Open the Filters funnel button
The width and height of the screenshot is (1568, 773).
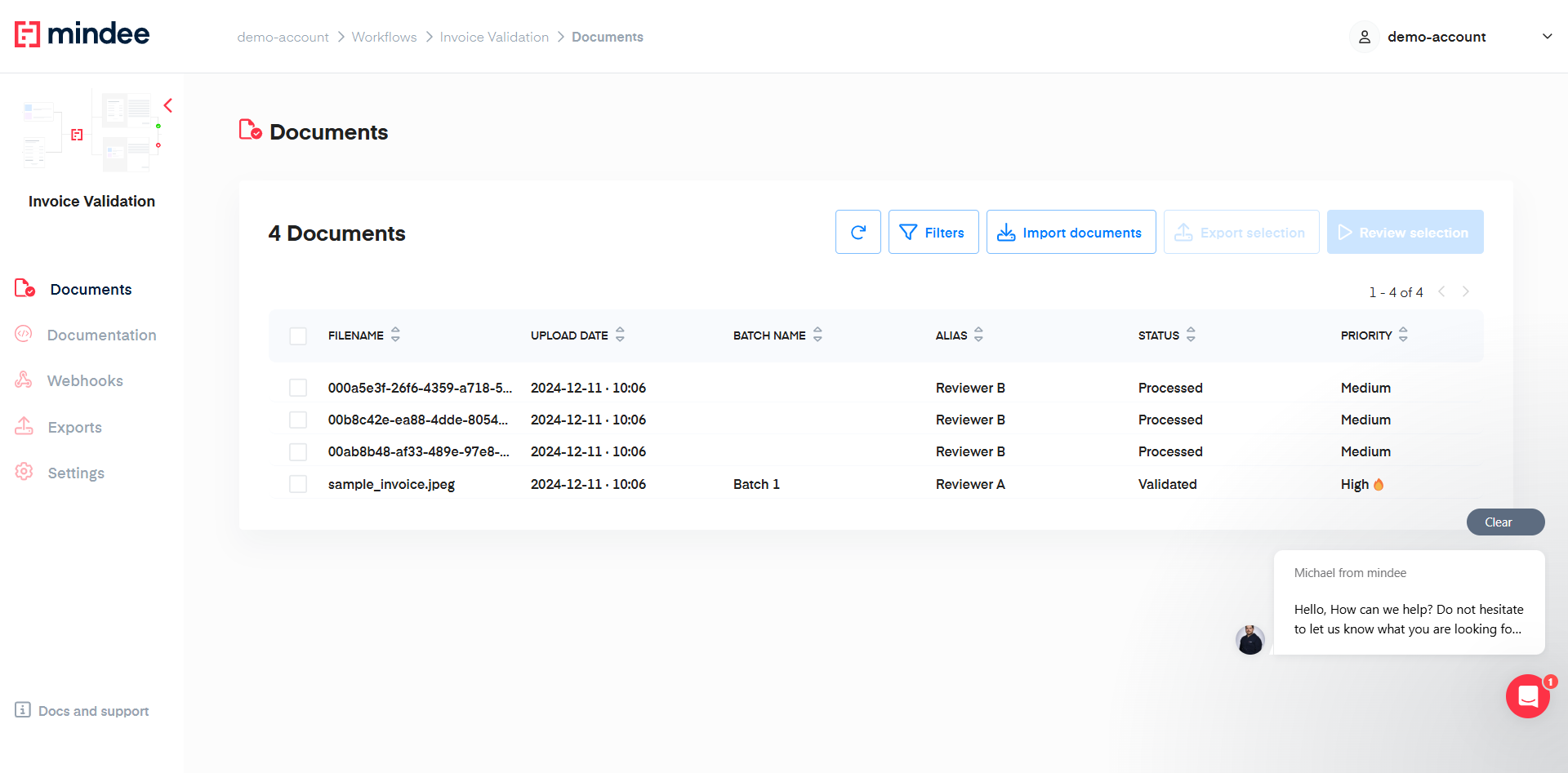click(x=933, y=233)
